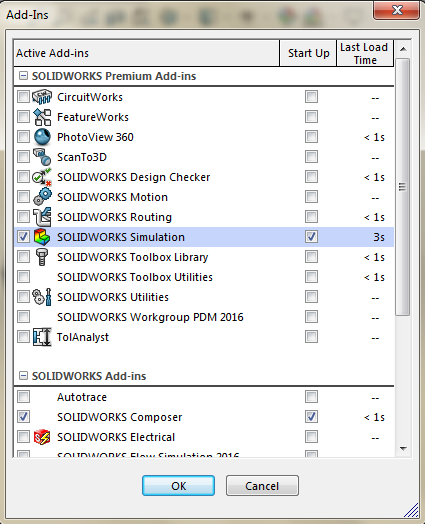Check PhotoView 360 Start Up checkbox
The width and height of the screenshot is (425, 524).
pyautogui.click(x=311, y=137)
